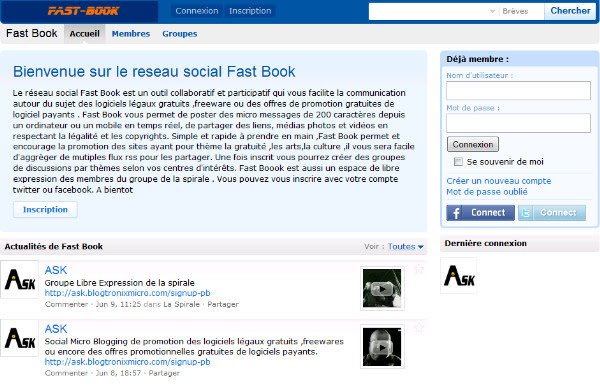Star the Social Micro Blogging post
Image resolution: width=600 pixels, height=390 pixels.
point(419,327)
